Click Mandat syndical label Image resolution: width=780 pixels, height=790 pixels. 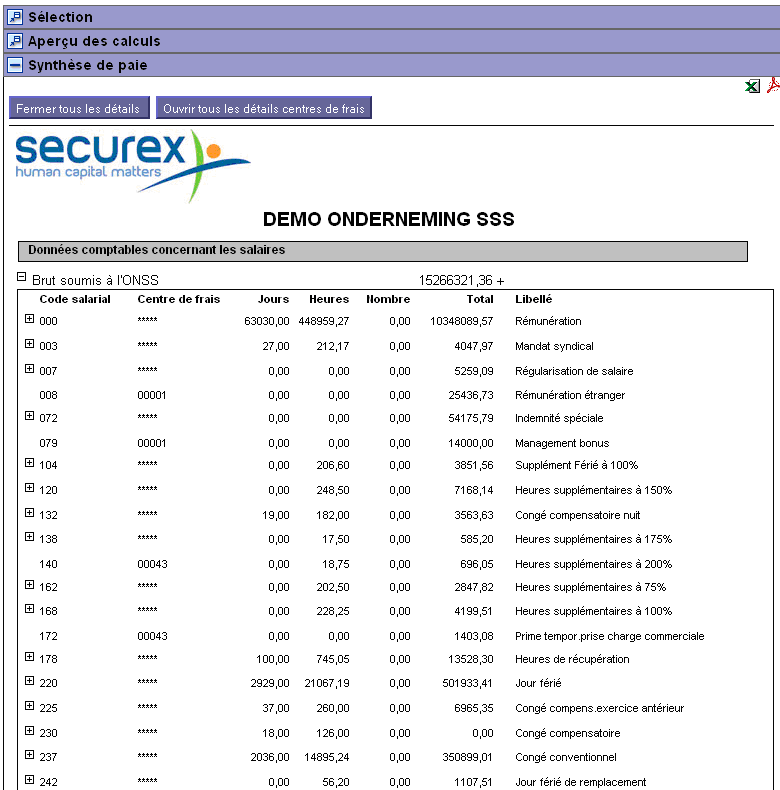tap(554, 347)
